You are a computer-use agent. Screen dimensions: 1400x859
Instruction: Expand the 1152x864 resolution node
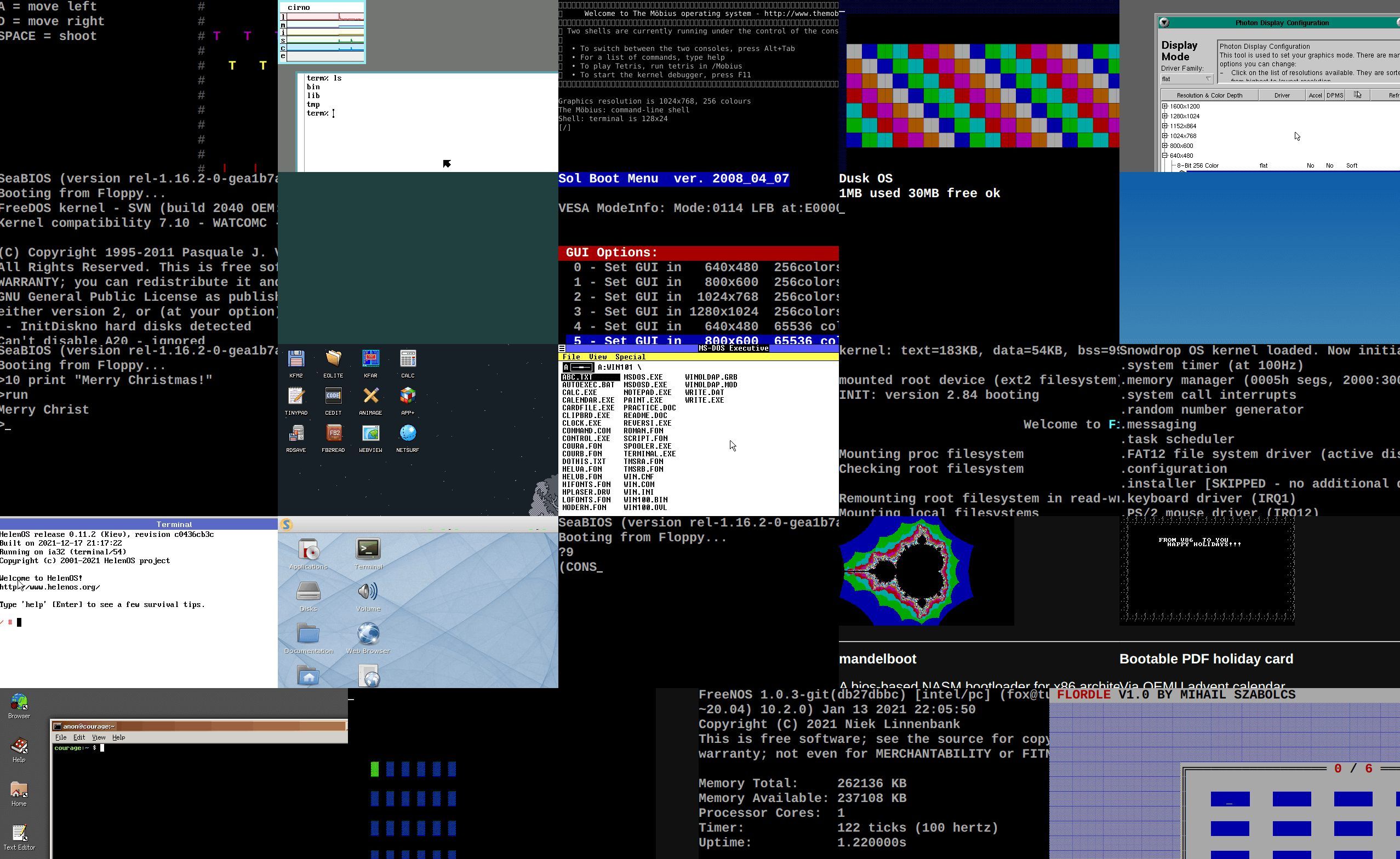(x=1165, y=125)
